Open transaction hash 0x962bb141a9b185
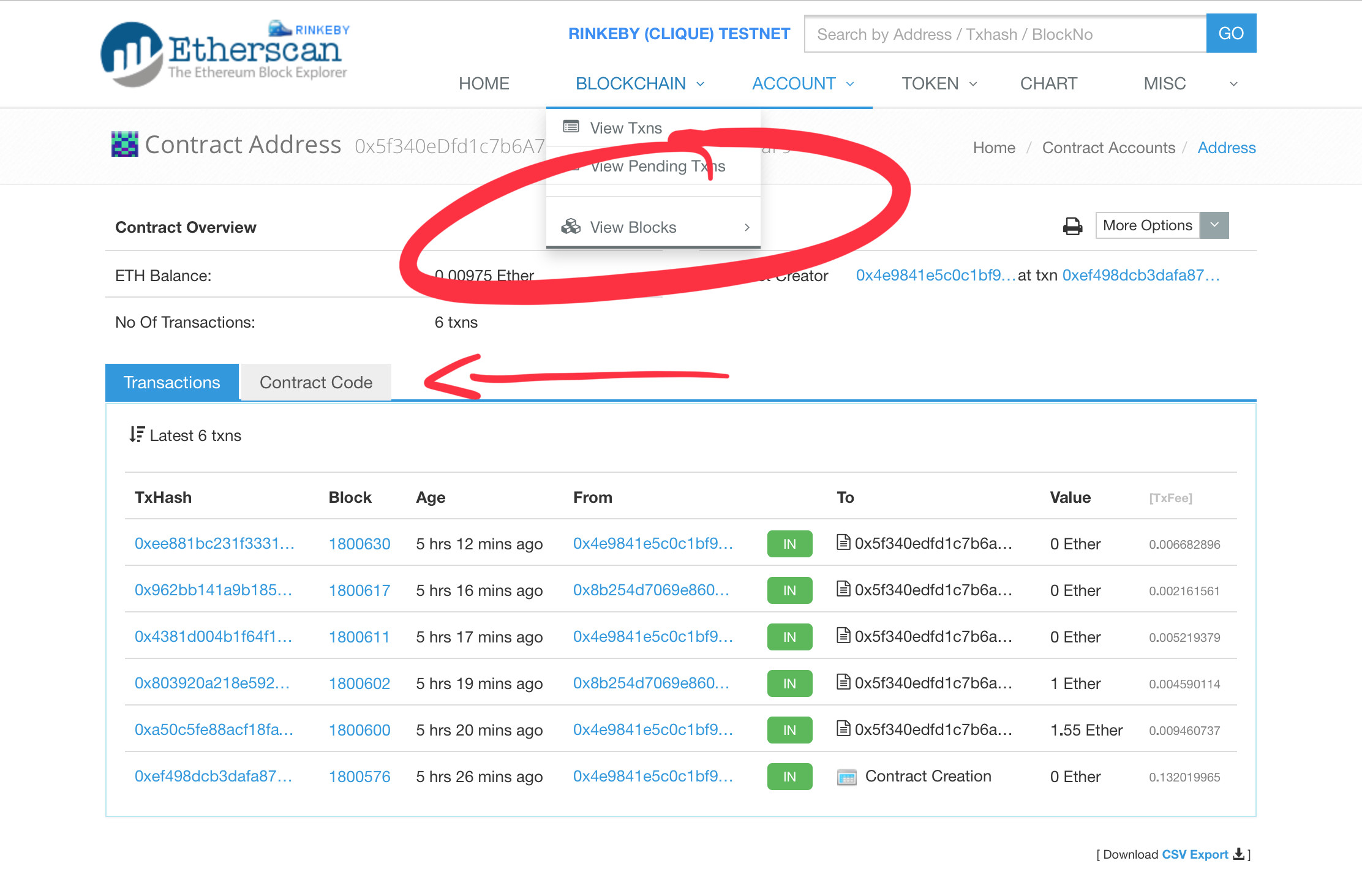Image resolution: width=1362 pixels, height=896 pixels. click(x=213, y=590)
